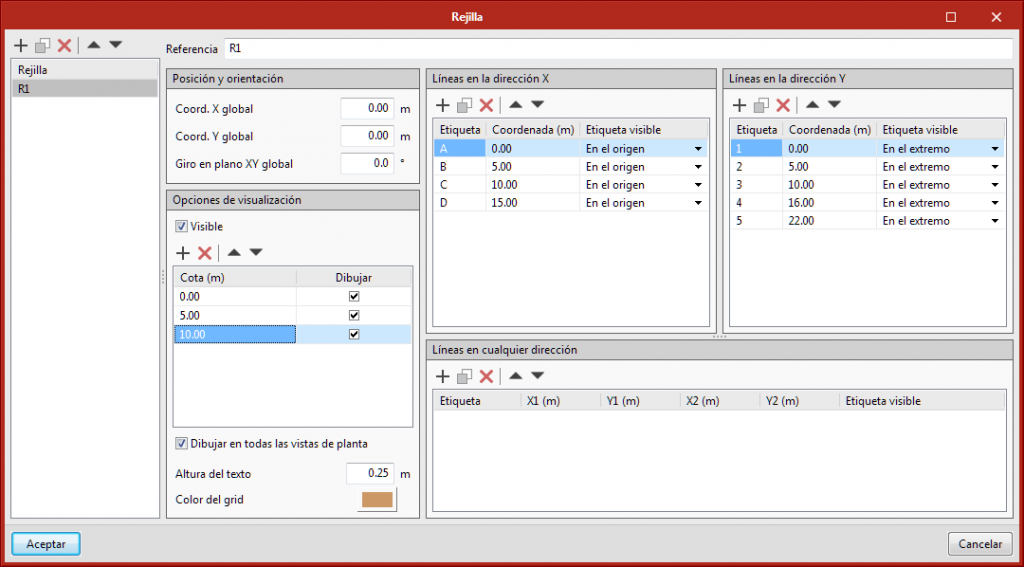1024x567 pixels.
Task: Open Etiqueta visible dropdown for line A
Action: pyautogui.click(x=698, y=149)
